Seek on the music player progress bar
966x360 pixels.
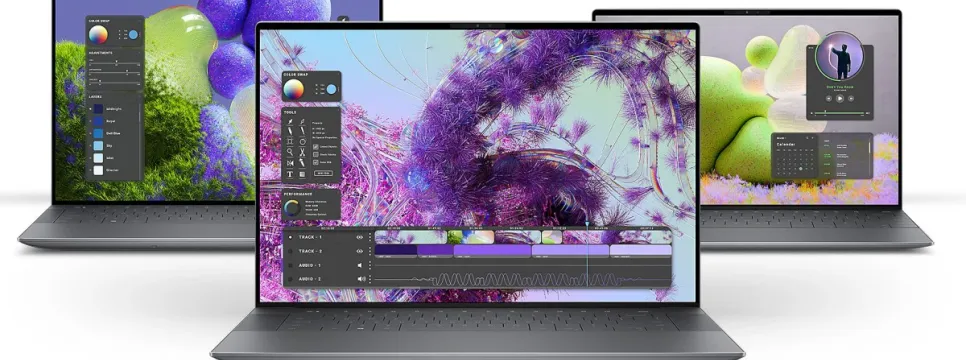coord(839,113)
